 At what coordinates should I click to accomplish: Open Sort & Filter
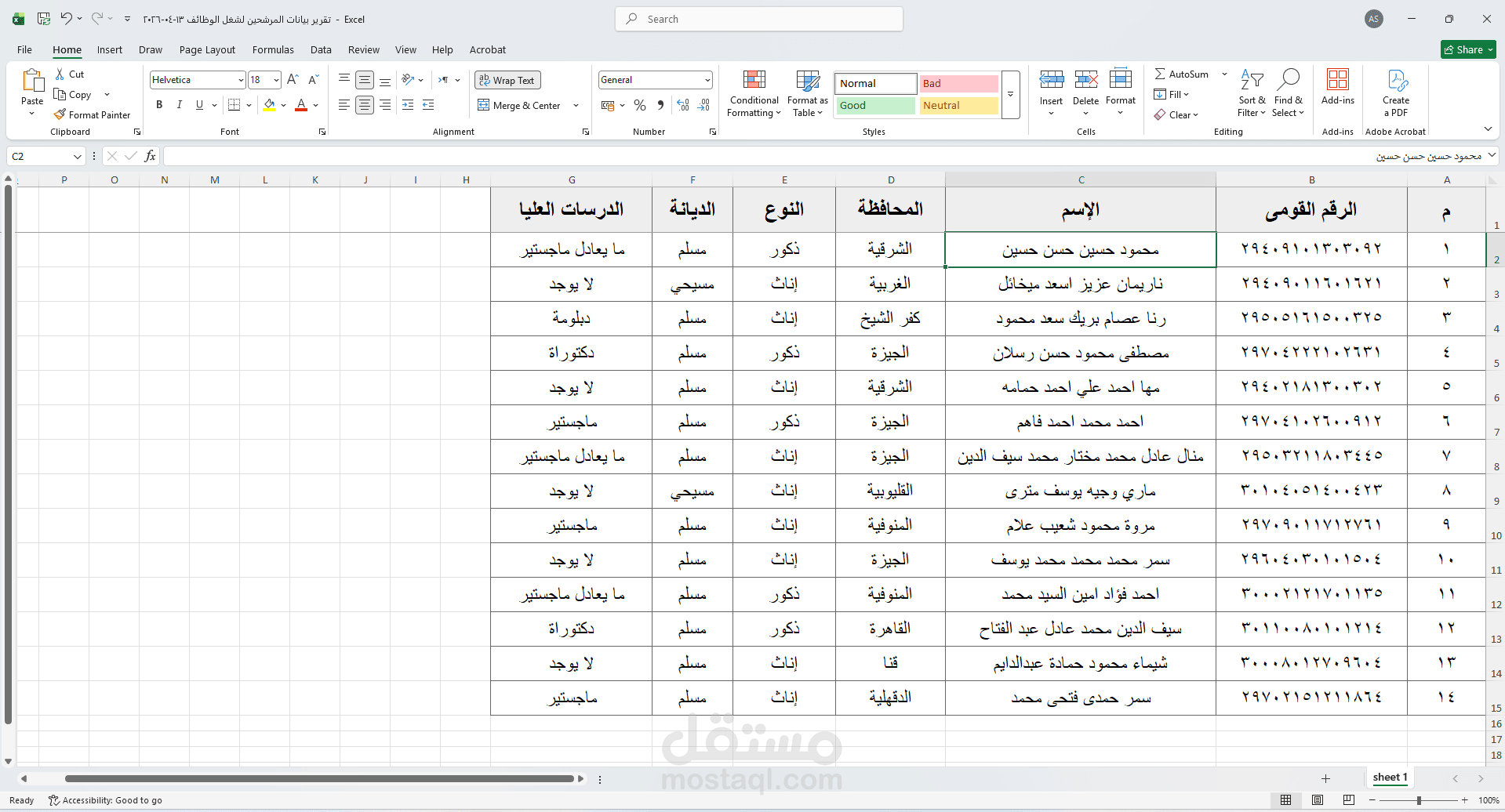pyautogui.click(x=1252, y=92)
